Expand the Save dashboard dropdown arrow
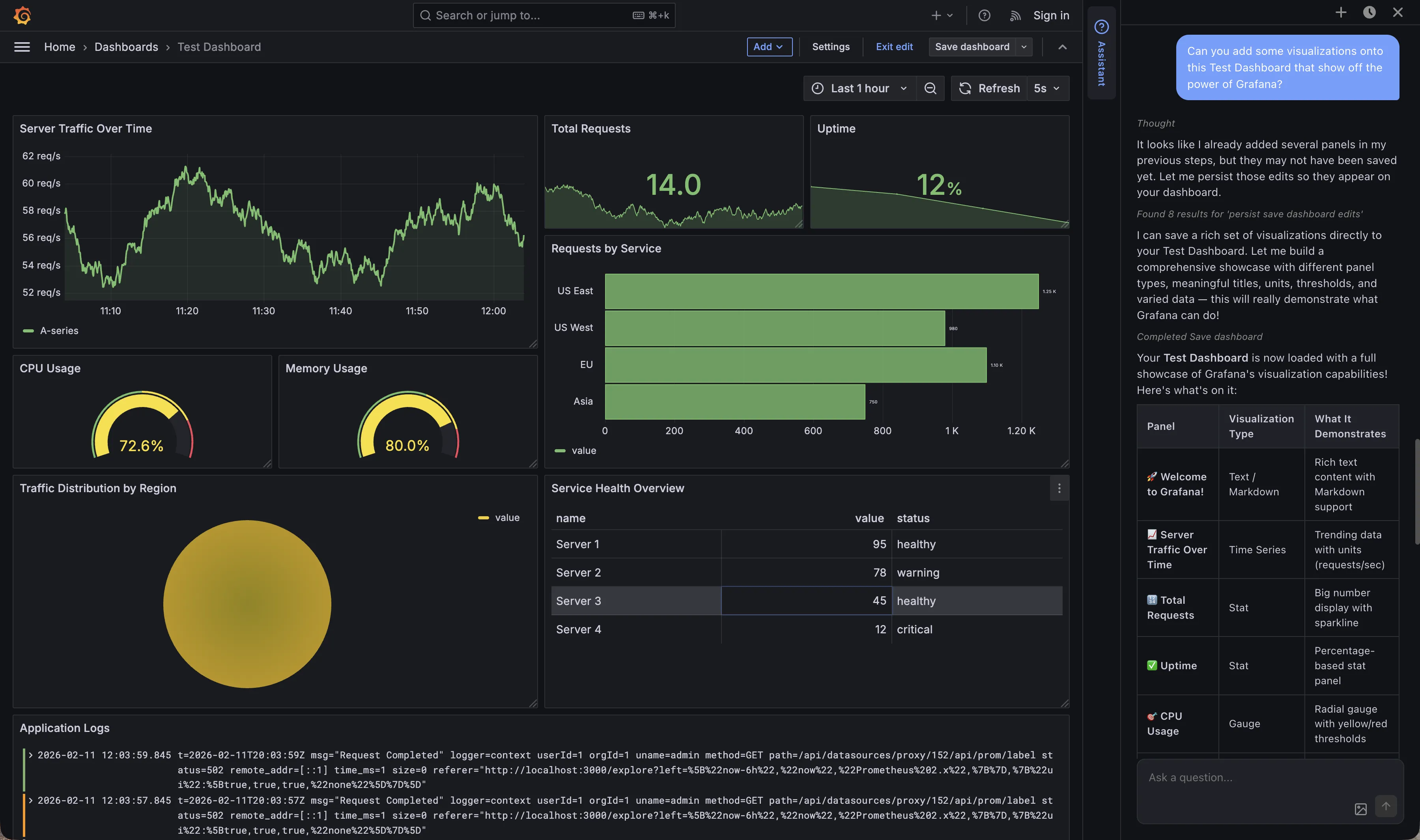The height and width of the screenshot is (840, 1420). tap(1023, 47)
